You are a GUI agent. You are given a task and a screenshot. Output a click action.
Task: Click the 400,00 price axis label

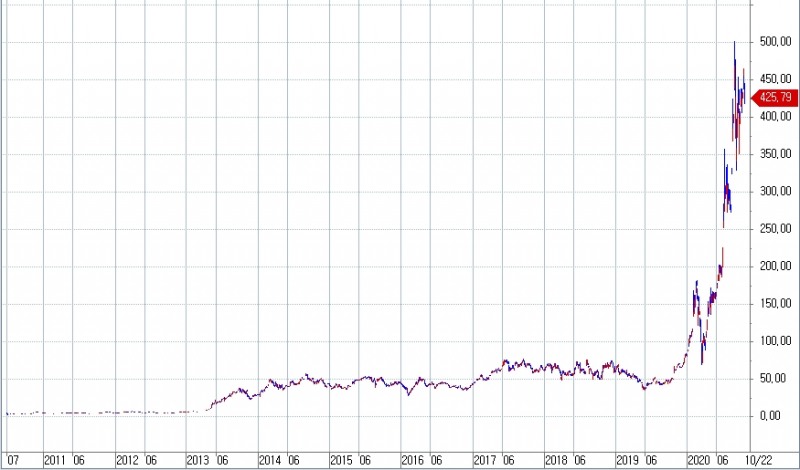tap(775, 117)
